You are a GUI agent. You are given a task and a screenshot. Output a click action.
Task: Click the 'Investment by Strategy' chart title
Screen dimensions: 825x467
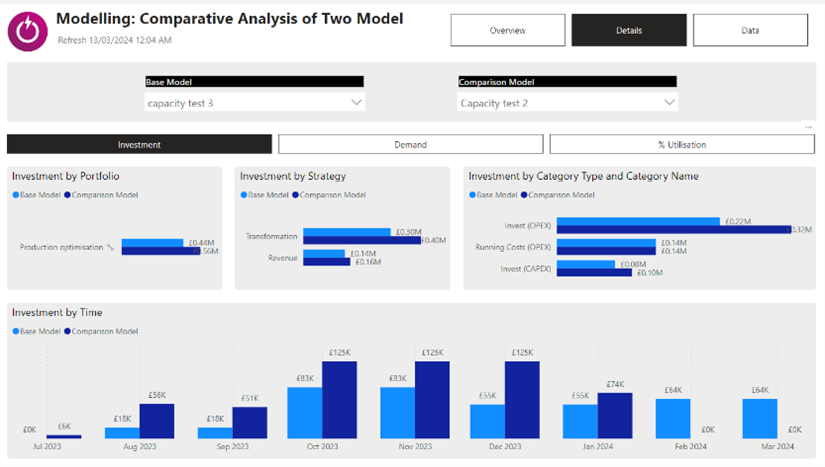pos(293,176)
